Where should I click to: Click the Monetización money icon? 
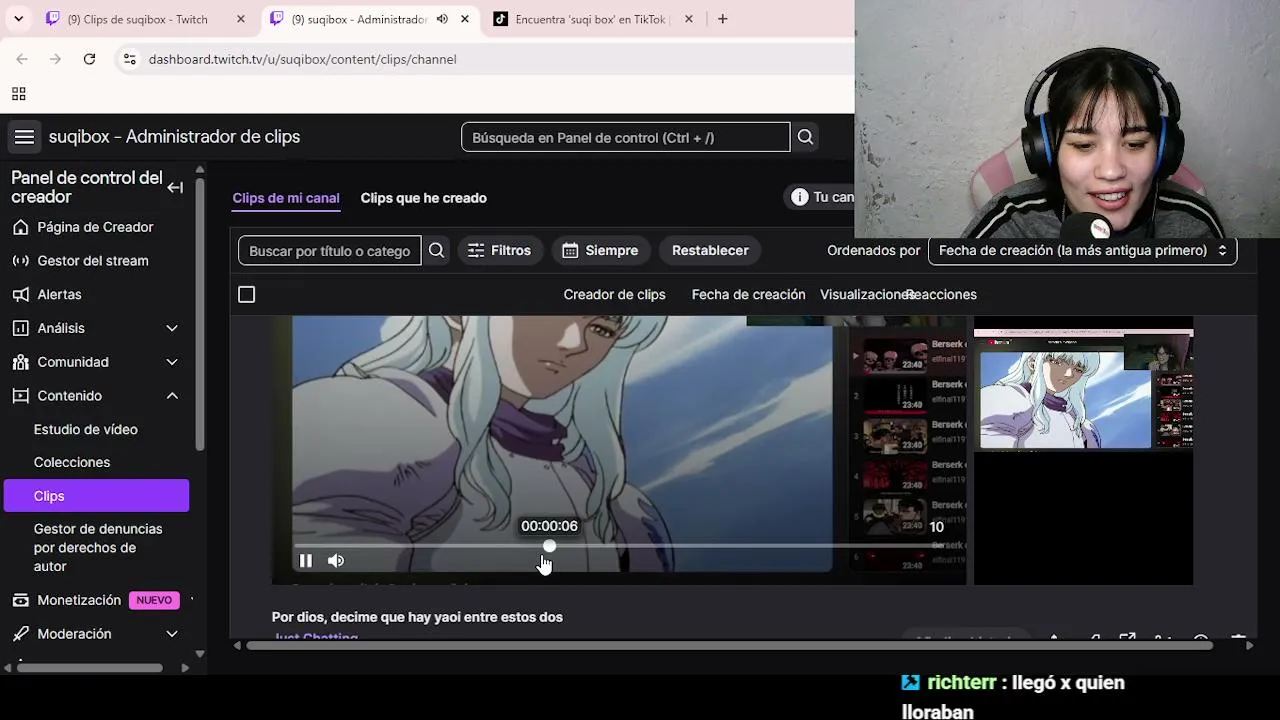pos(20,600)
